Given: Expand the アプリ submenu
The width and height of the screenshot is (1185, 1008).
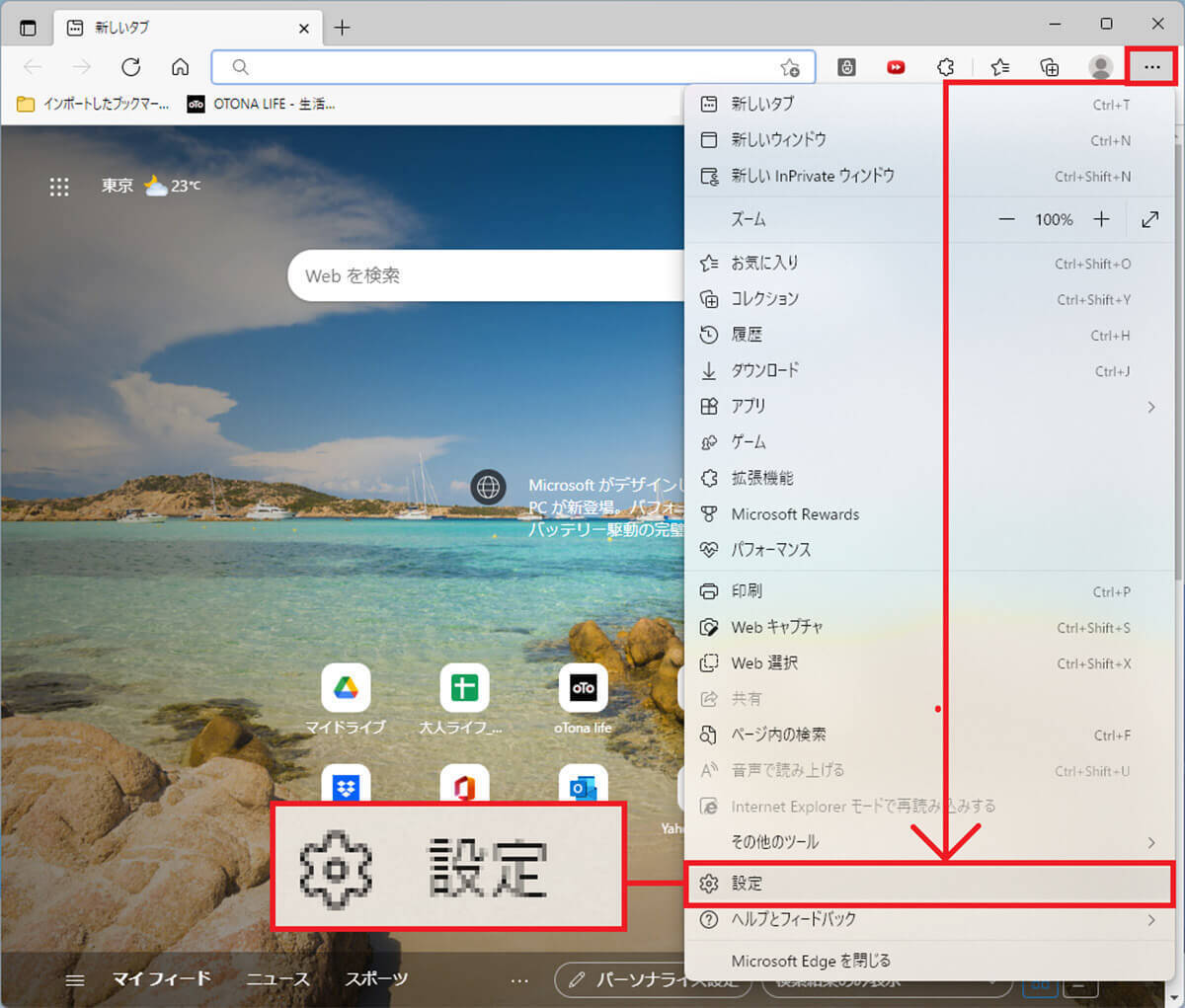Looking at the screenshot, I should (929, 407).
